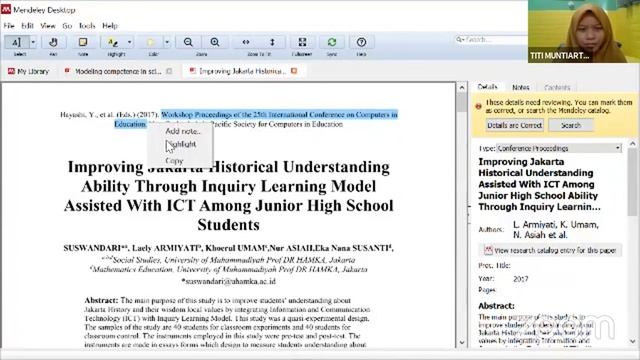The width and height of the screenshot is (640, 360).
Task: Open the Edit menu
Action: click(x=27, y=26)
